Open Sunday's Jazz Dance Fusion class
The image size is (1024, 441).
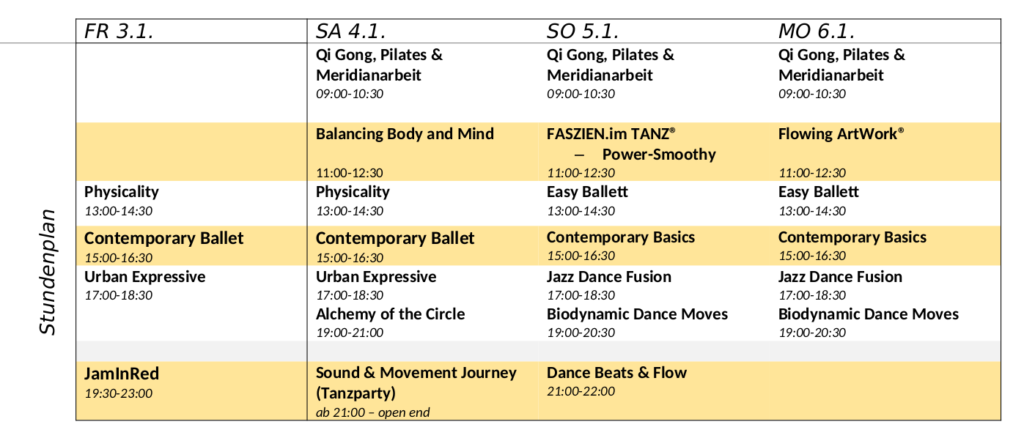pyautogui.click(x=609, y=277)
